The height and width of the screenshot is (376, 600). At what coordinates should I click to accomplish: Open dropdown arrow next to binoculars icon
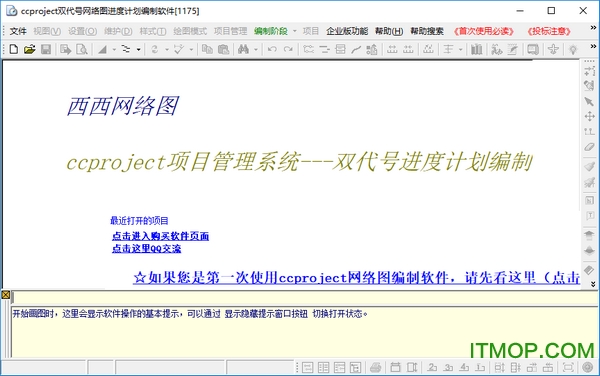coord(256,49)
